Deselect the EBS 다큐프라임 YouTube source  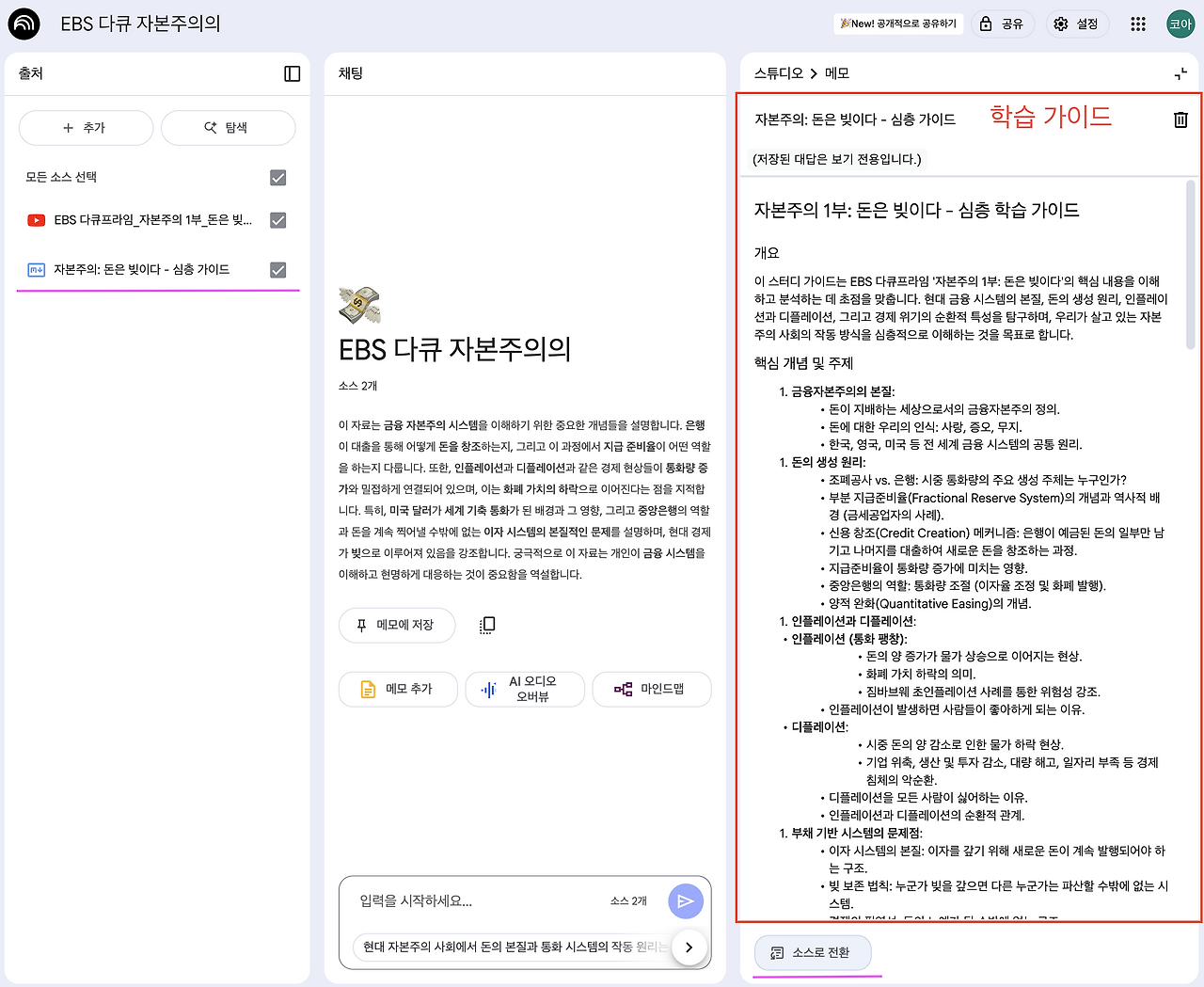pyautogui.click(x=278, y=219)
